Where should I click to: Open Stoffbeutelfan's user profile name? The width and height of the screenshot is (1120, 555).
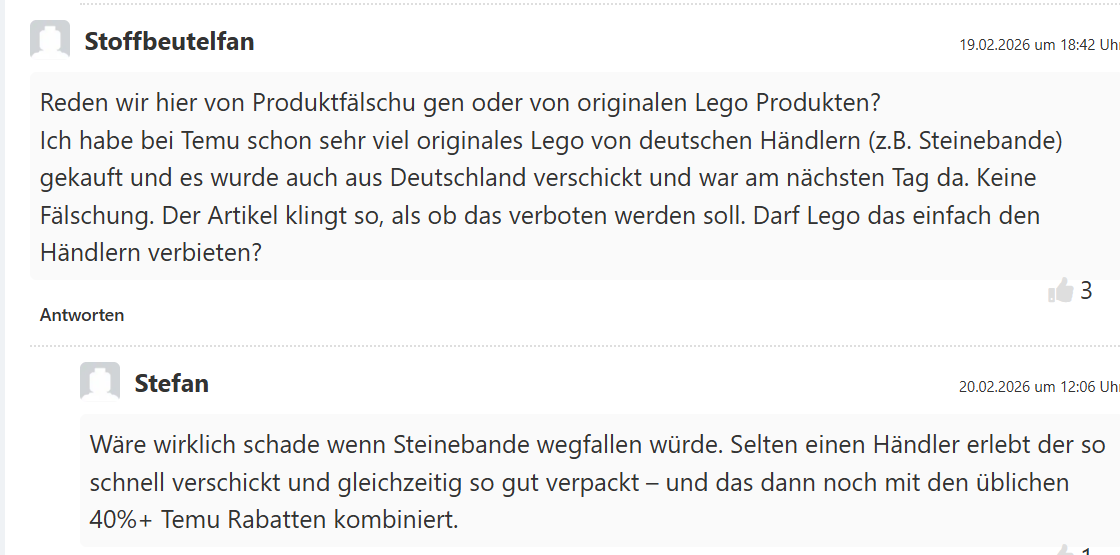(x=169, y=41)
